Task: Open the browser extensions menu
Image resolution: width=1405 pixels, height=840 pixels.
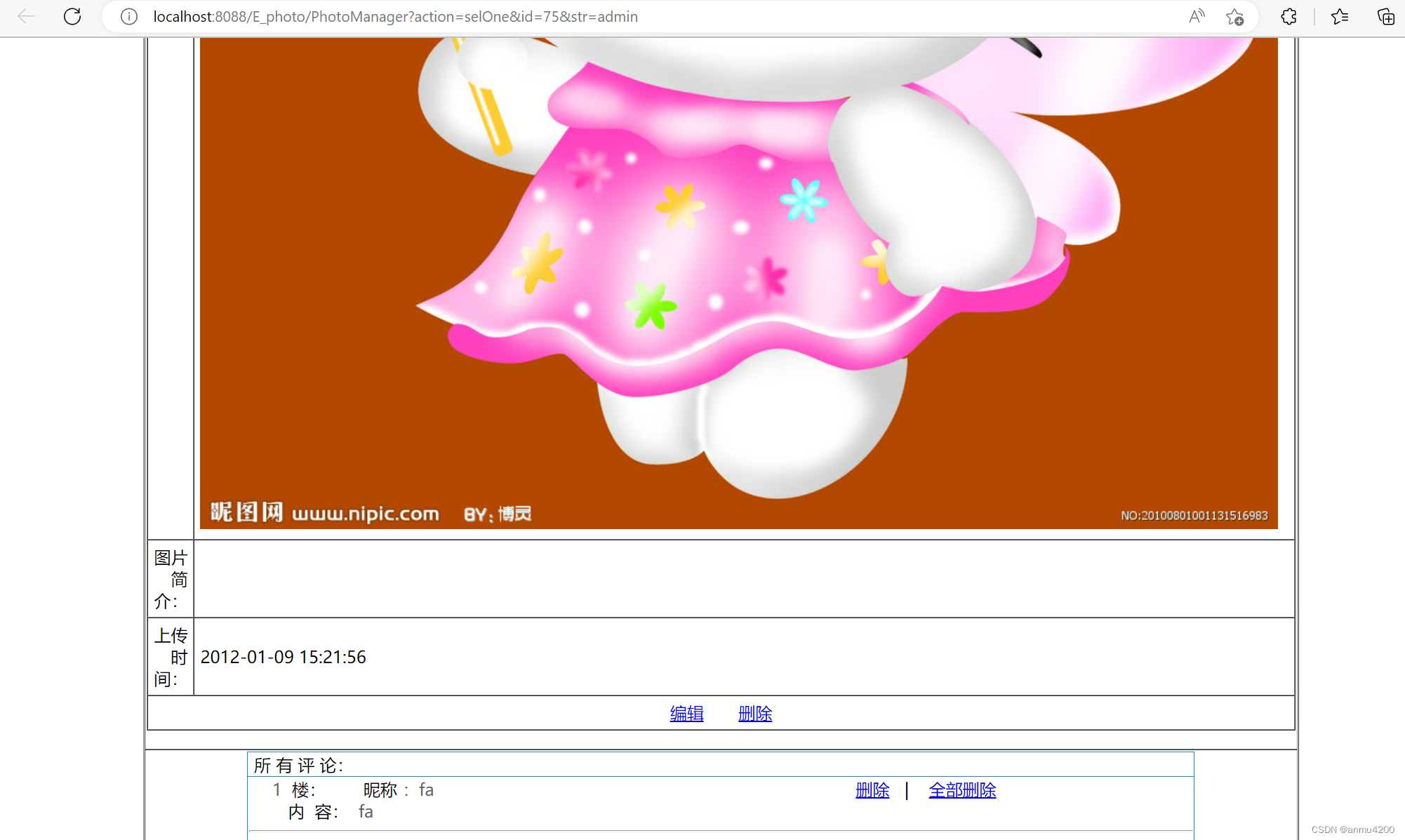Action: coord(1288,16)
